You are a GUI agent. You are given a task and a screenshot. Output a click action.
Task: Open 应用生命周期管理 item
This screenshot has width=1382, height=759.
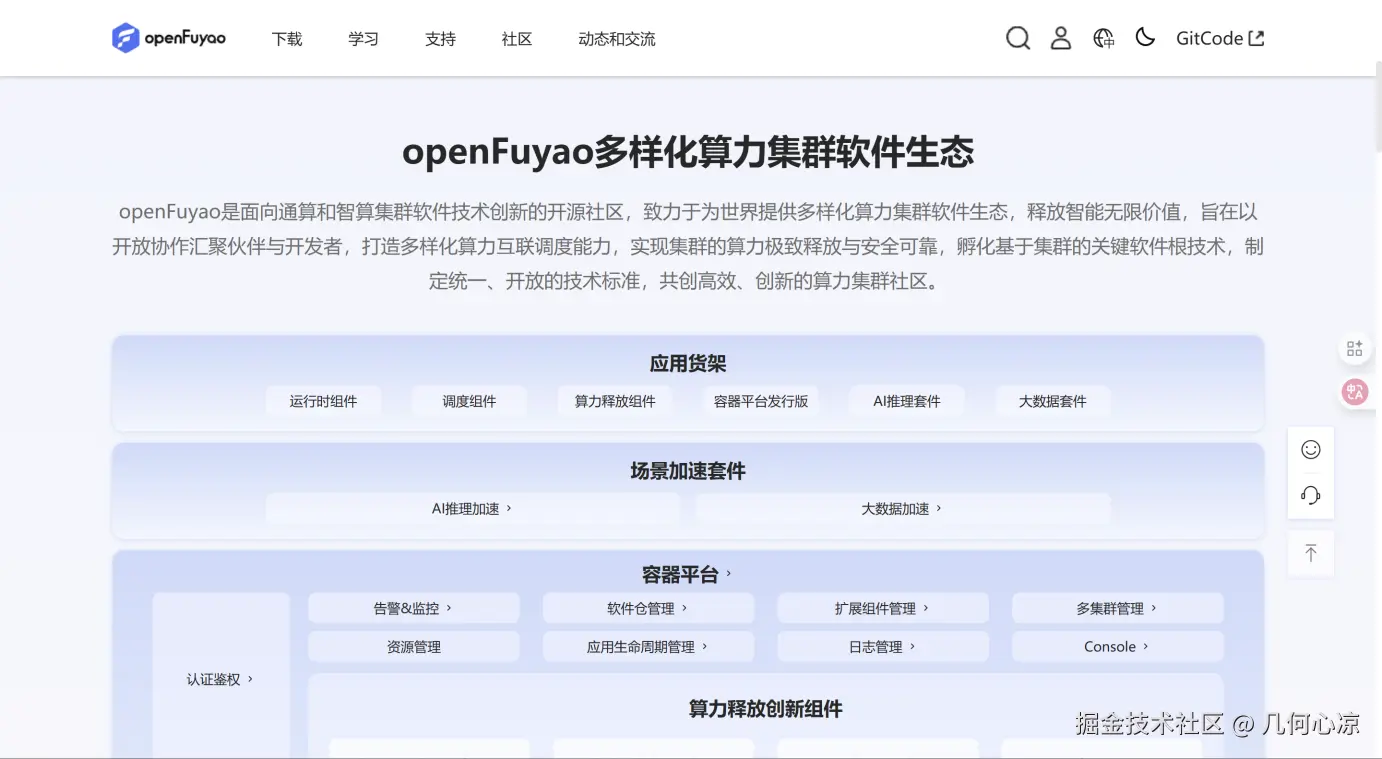click(x=648, y=647)
